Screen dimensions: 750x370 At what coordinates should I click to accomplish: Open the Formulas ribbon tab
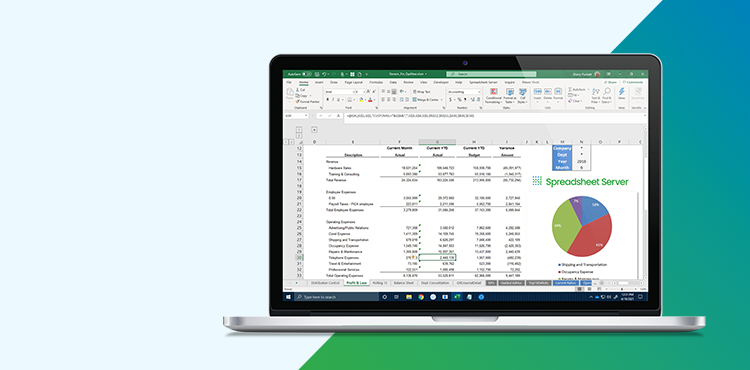tap(376, 82)
